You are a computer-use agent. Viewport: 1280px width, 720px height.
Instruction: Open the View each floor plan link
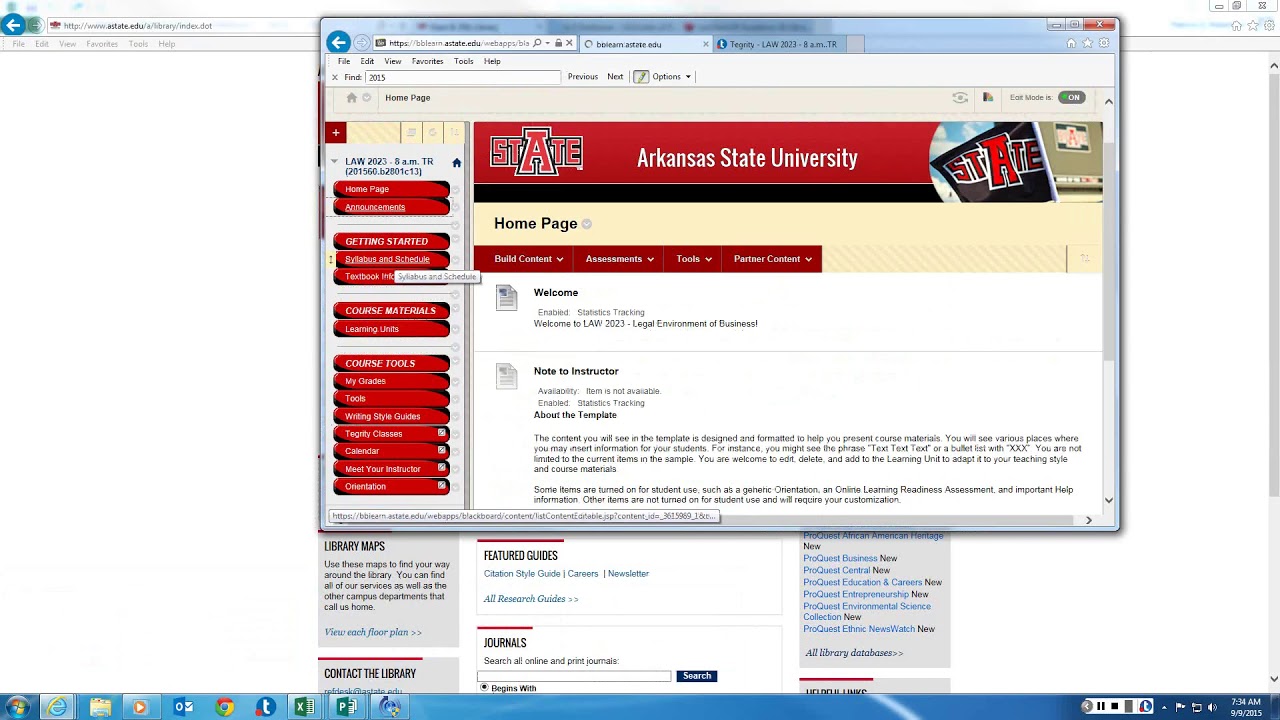373,632
